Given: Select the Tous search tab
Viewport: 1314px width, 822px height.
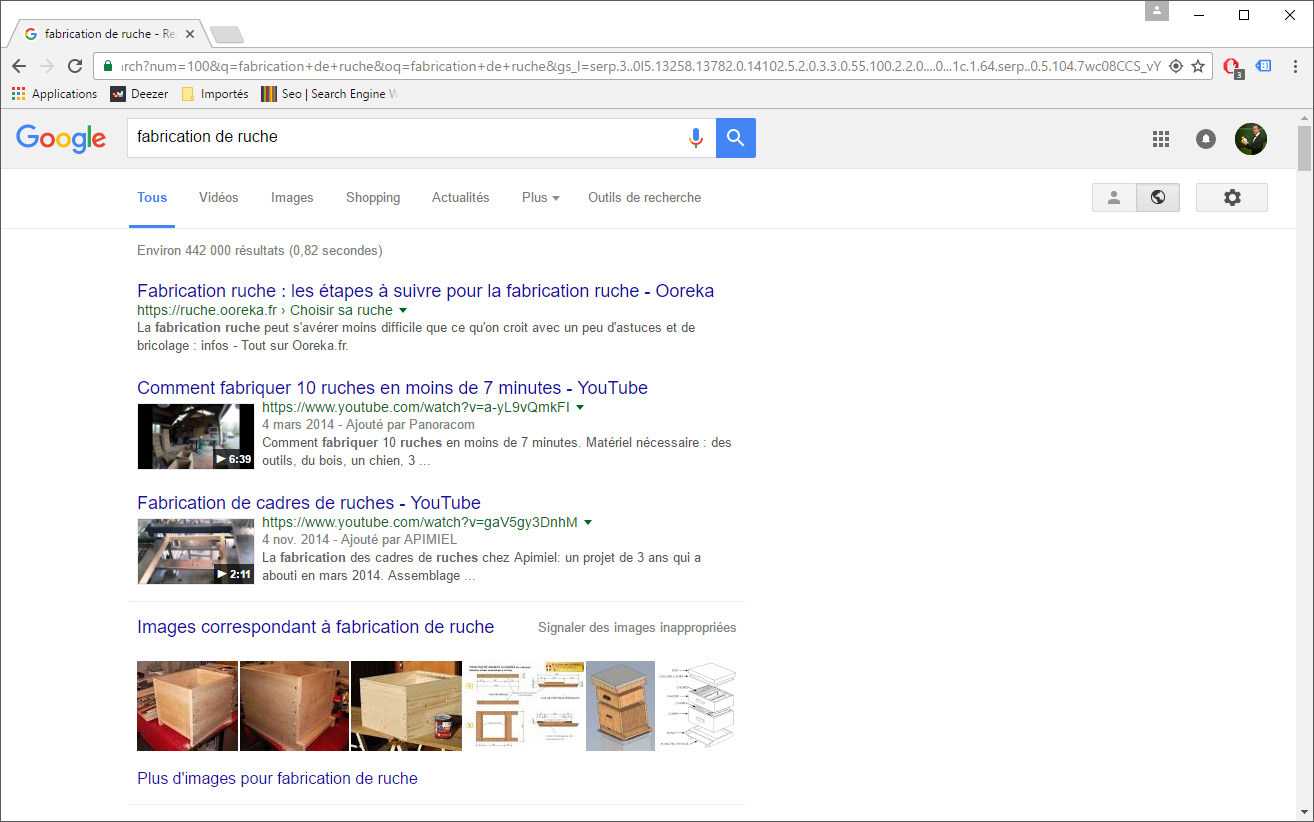Looking at the screenshot, I should pyautogui.click(x=152, y=197).
